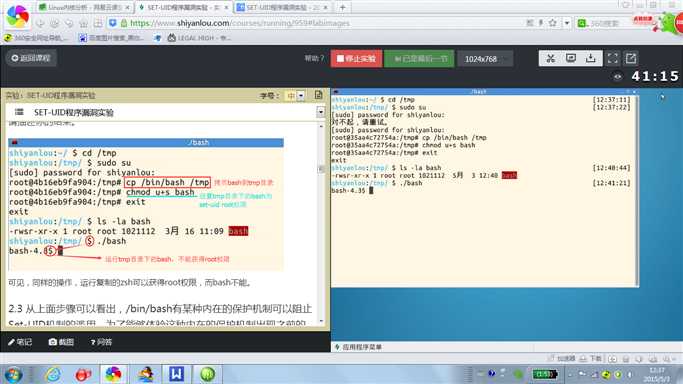683x384 pixels.
Task: Click the bookmark star icon in address bar
Action: 552,23
